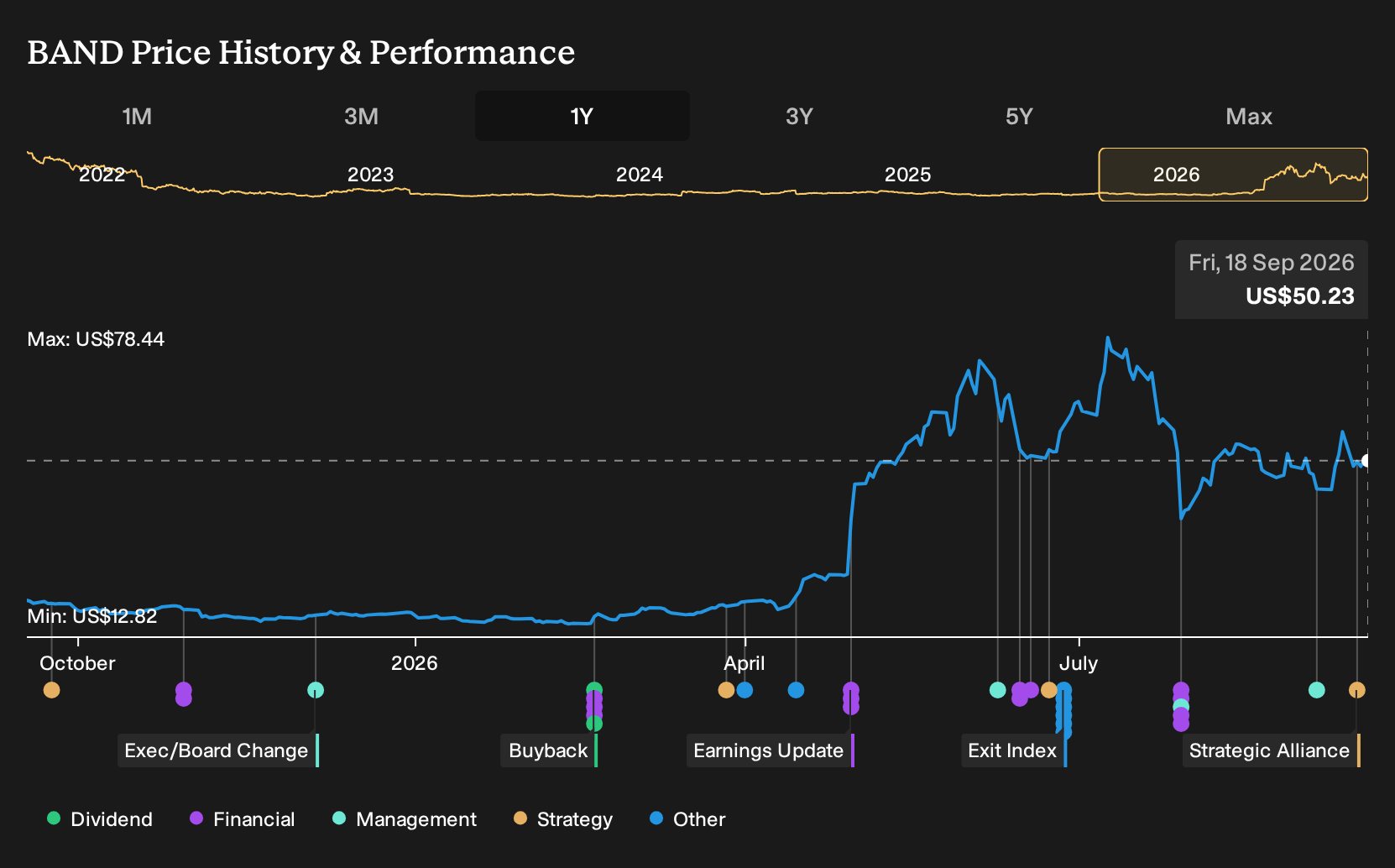Click the July axis label
The height and width of the screenshot is (868, 1395).
(x=1079, y=663)
